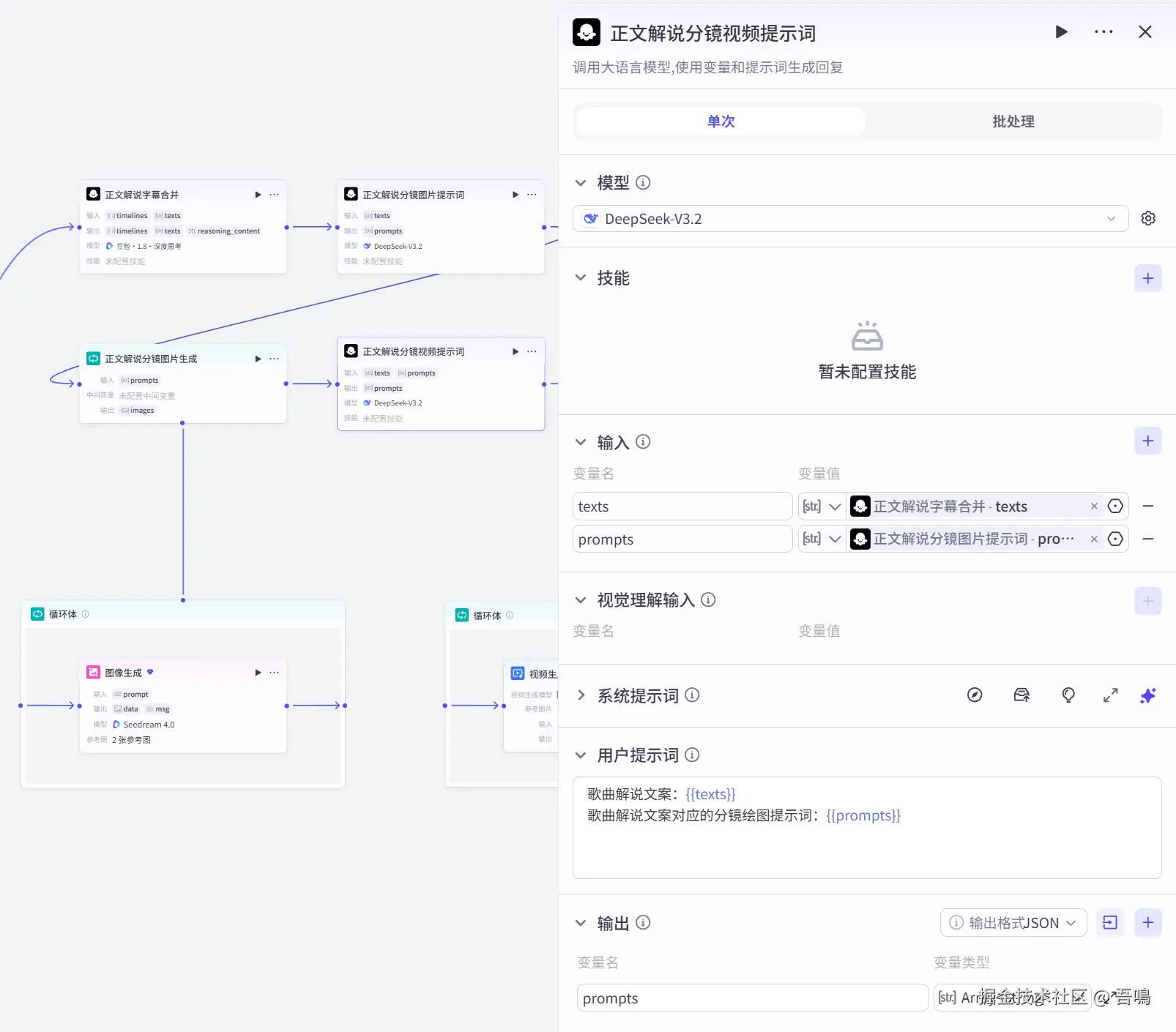The width and height of the screenshot is (1176, 1032).
Task: Run the 正文解说分镜图片生成 node
Action: click(x=258, y=359)
